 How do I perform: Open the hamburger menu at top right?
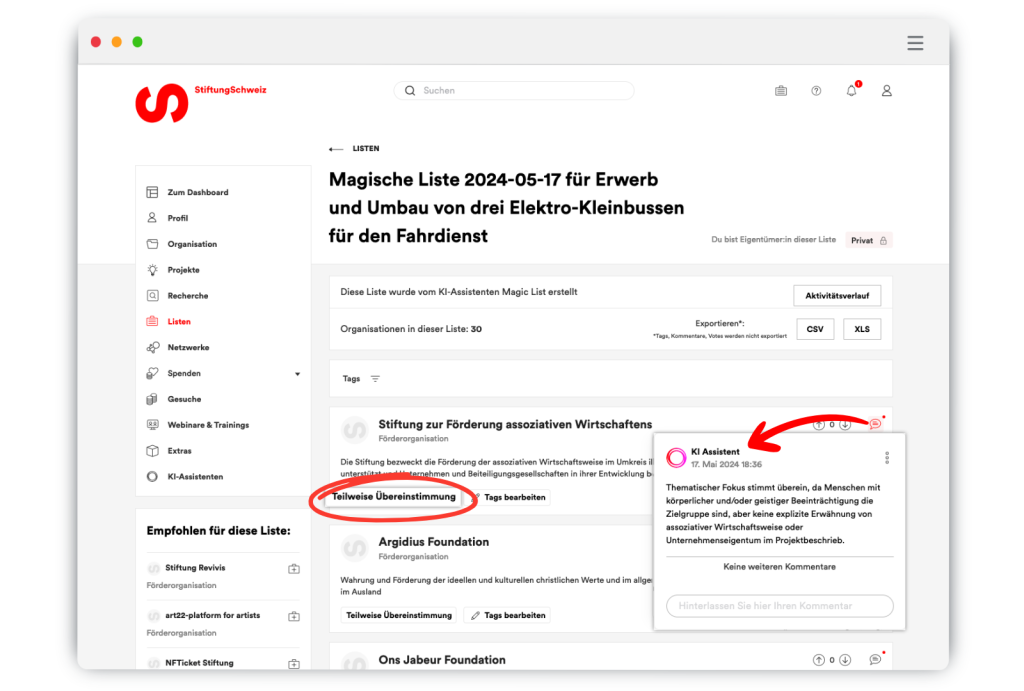pyautogui.click(x=915, y=43)
